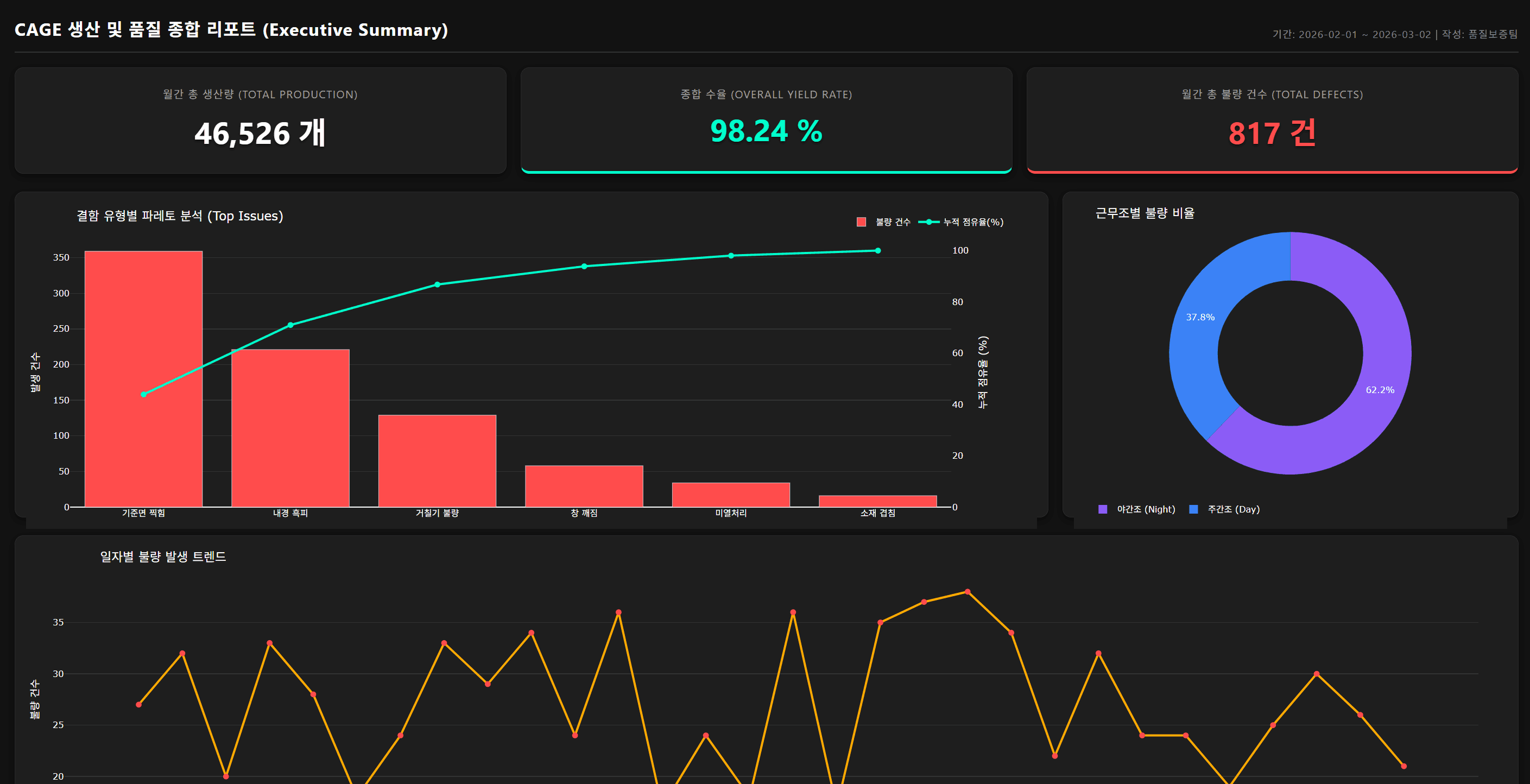Toggle the 불량 건수 legend entry

point(883,222)
